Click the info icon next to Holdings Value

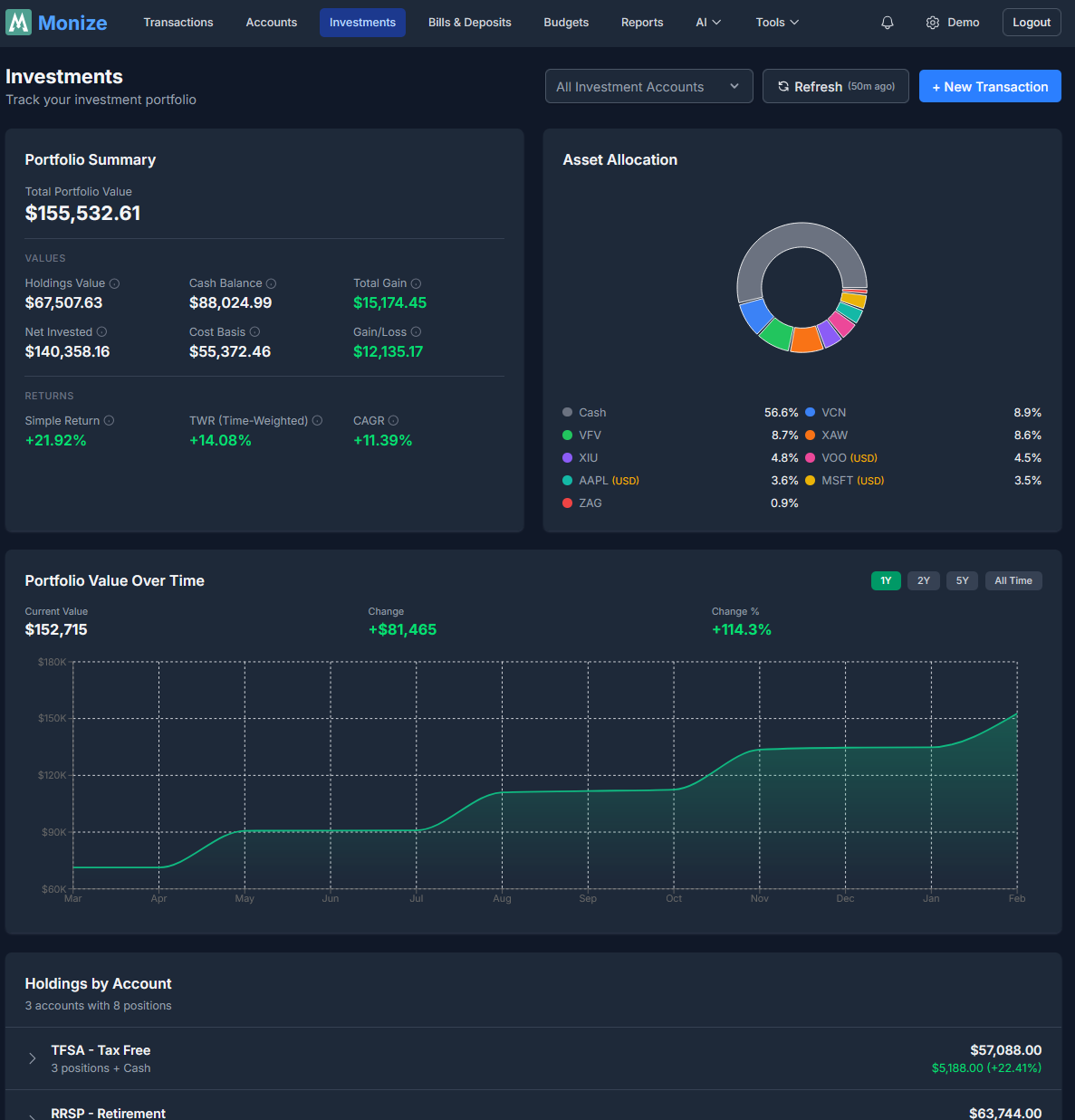click(x=114, y=283)
